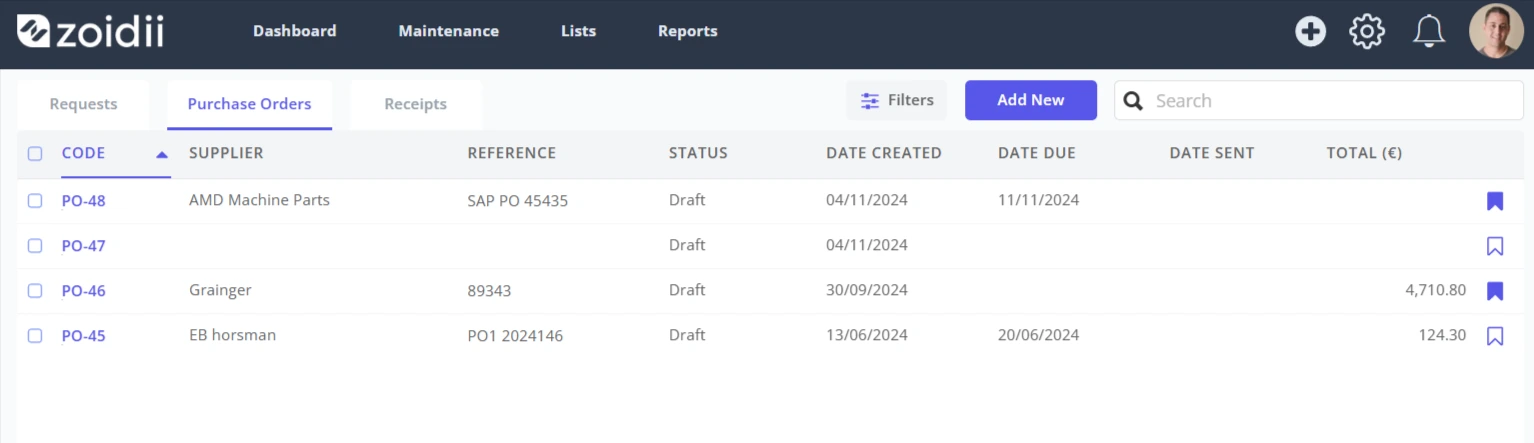Screen dimensions: 1534x443
Task: Click Draft status in PO-47 row
Action: pyautogui.click(x=687, y=245)
